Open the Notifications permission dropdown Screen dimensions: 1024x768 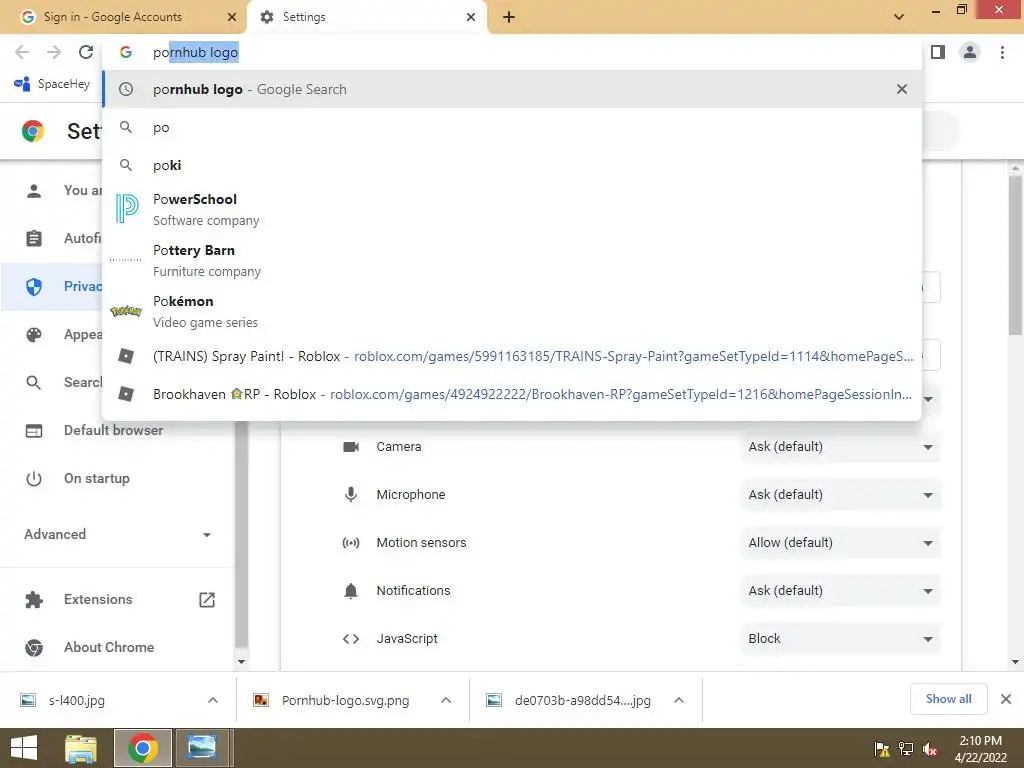click(840, 591)
